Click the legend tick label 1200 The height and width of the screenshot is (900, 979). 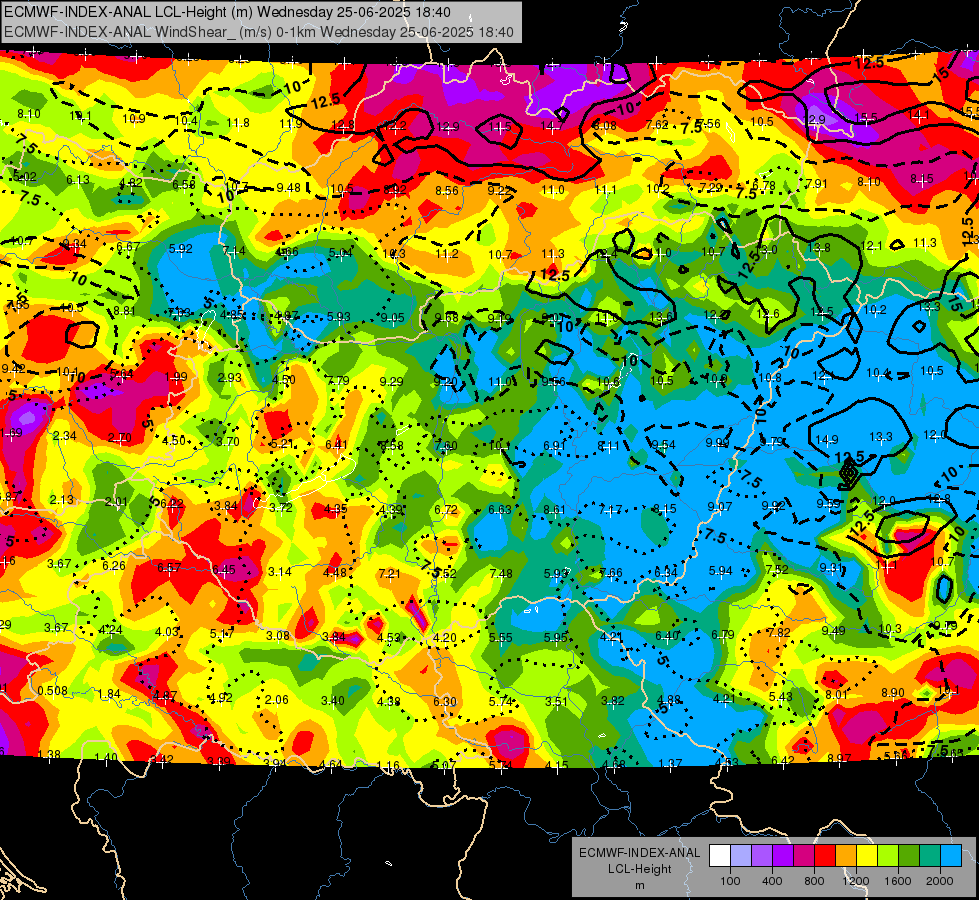(855, 881)
